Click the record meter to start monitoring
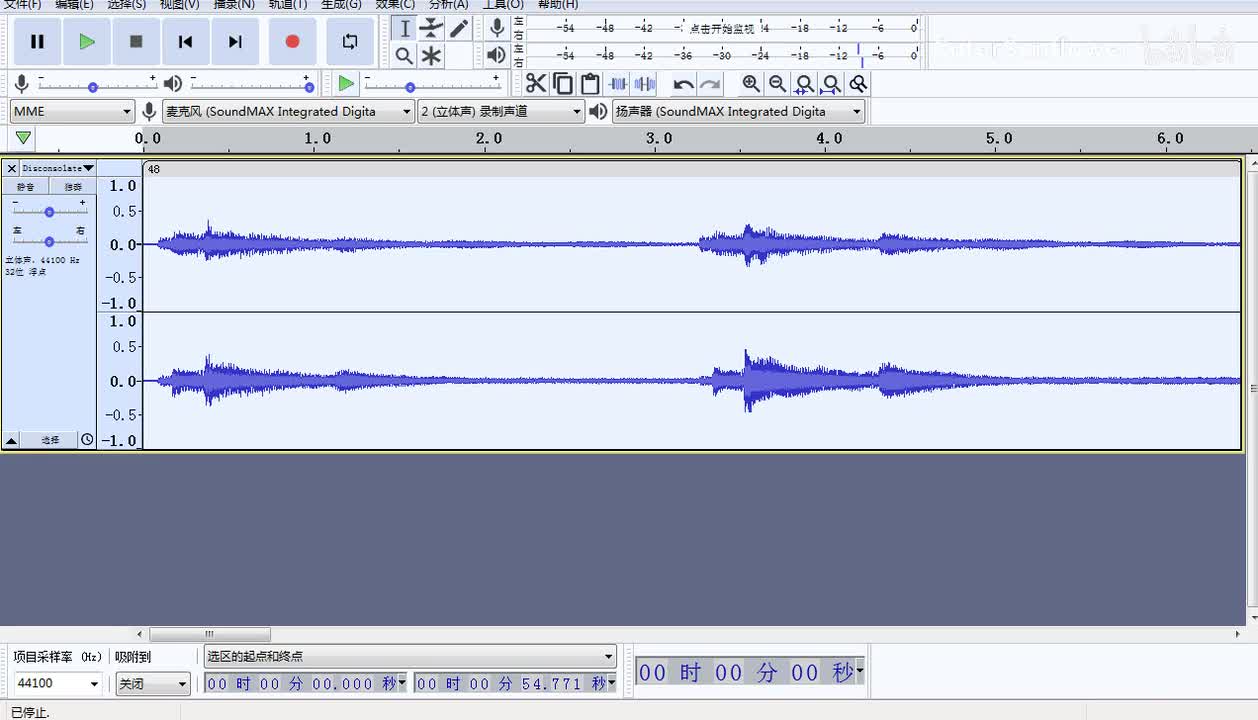 [x=722, y=28]
